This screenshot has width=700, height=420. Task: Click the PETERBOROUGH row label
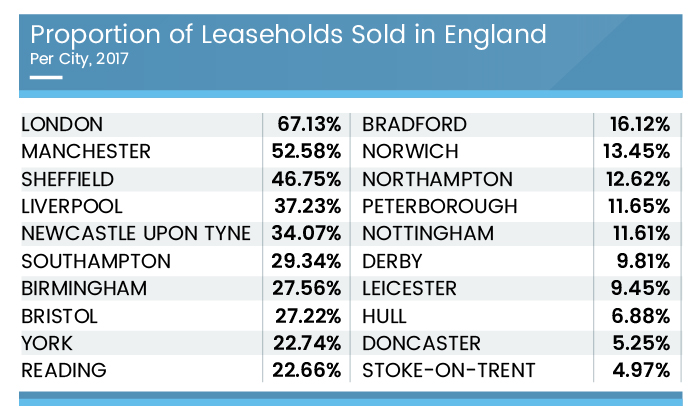tap(440, 207)
